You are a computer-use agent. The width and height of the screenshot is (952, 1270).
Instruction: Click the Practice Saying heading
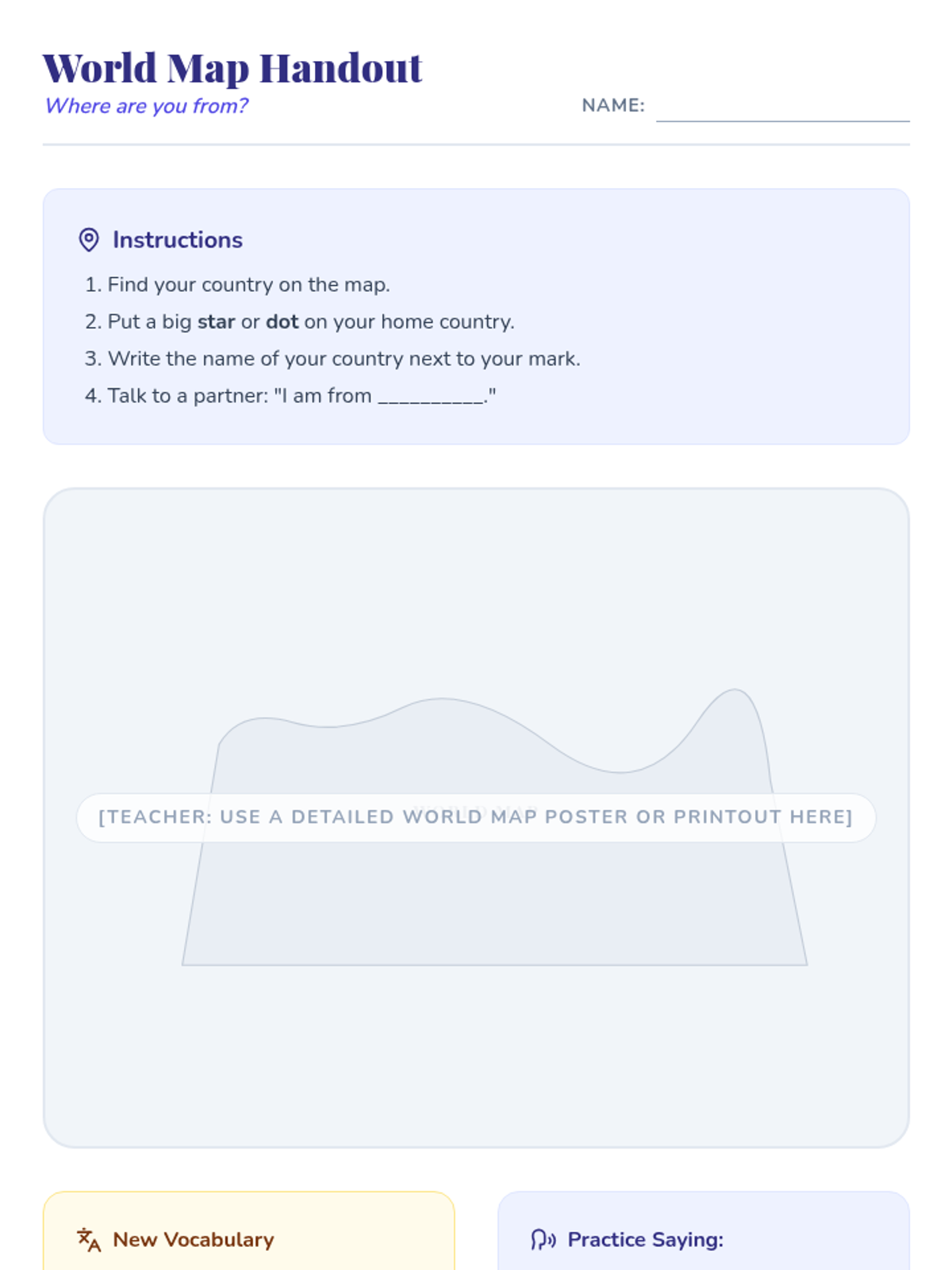click(x=645, y=1239)
